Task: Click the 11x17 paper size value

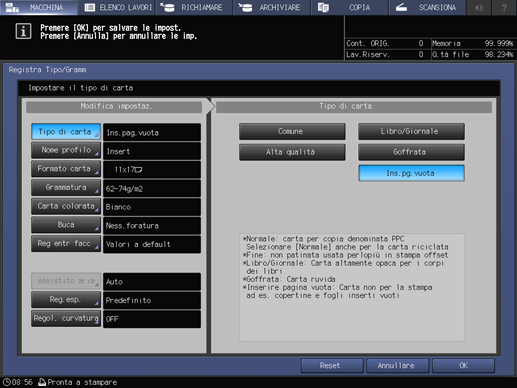Action: pyautogui.click(x=152, y=170)
